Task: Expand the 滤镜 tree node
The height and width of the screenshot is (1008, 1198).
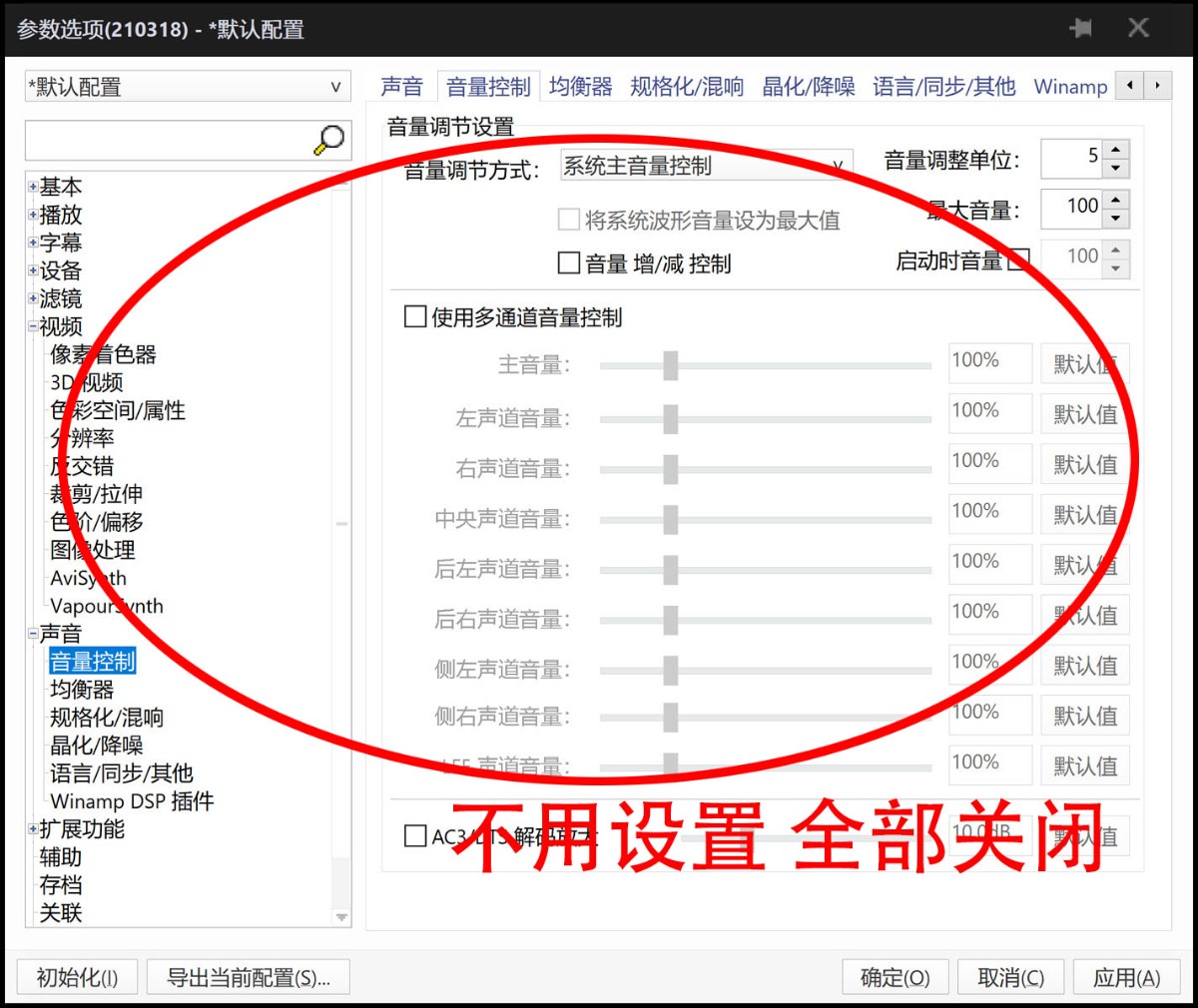Action: [33, 298]
